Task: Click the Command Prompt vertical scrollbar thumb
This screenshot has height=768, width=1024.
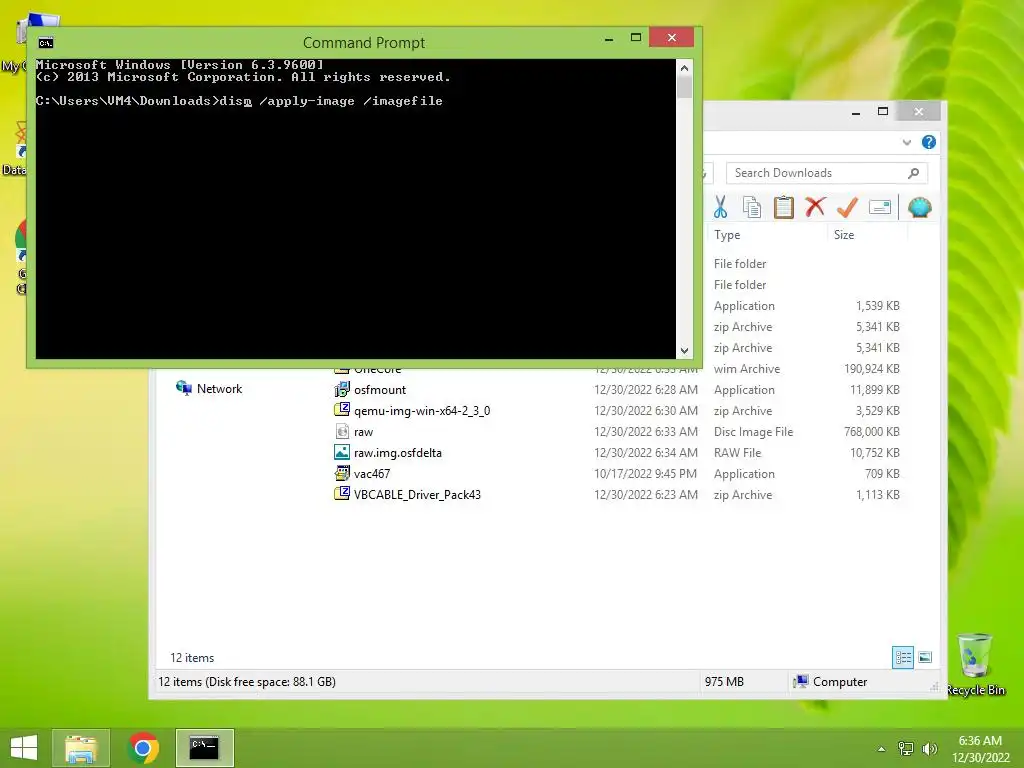Action: [684, 88]
